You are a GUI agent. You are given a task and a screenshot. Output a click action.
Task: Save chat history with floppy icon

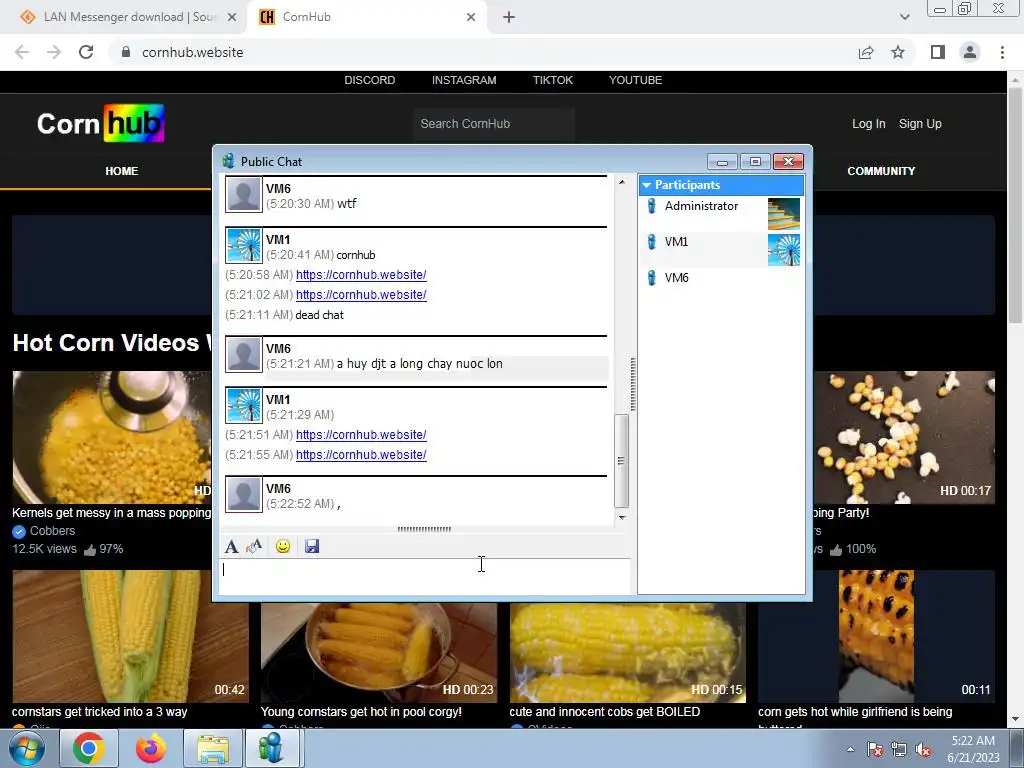coord(312,546)
